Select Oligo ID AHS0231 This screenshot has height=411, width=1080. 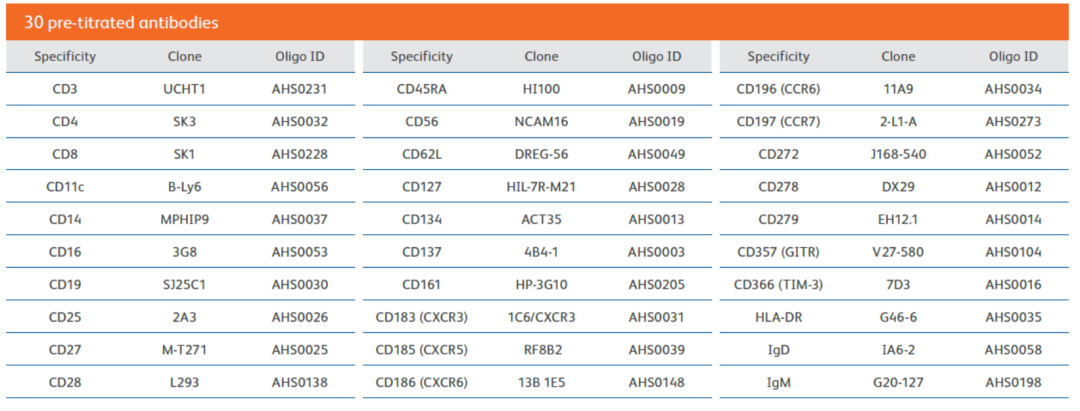coord(299,89)
